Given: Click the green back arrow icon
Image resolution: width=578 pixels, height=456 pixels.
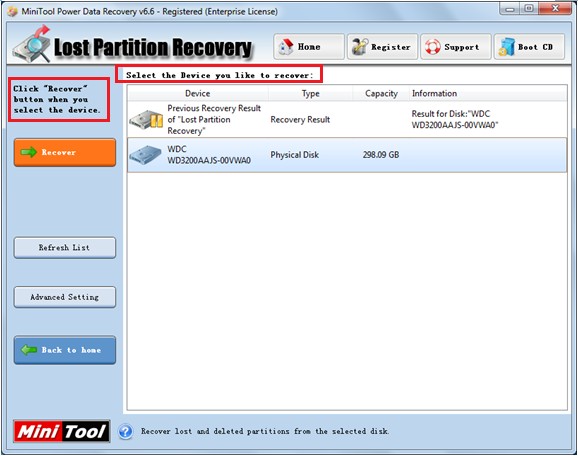Looking at the screenshot, I should click(x=29, y=349).
